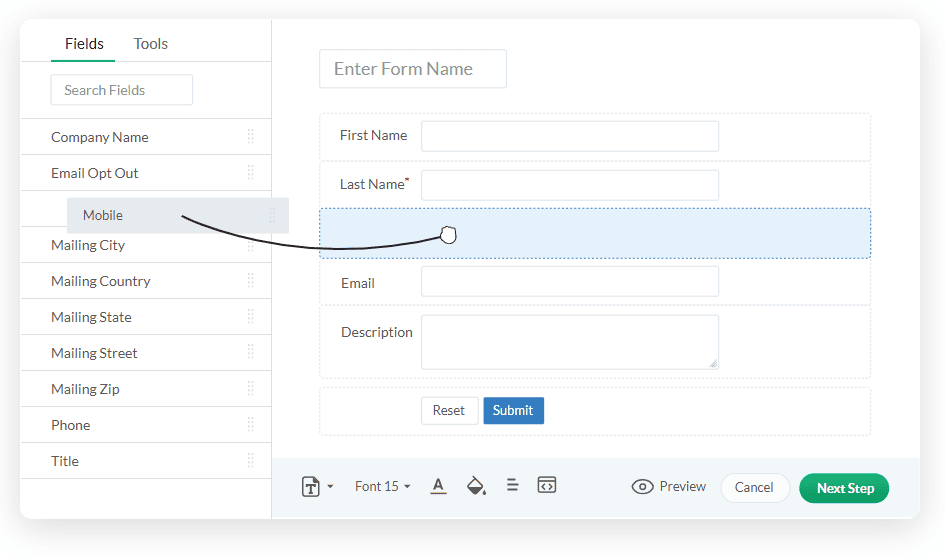Click the drag handle for Mailing Zip
Image resolution: width=945 pixels, height=557 pixels.
point(250,389)
